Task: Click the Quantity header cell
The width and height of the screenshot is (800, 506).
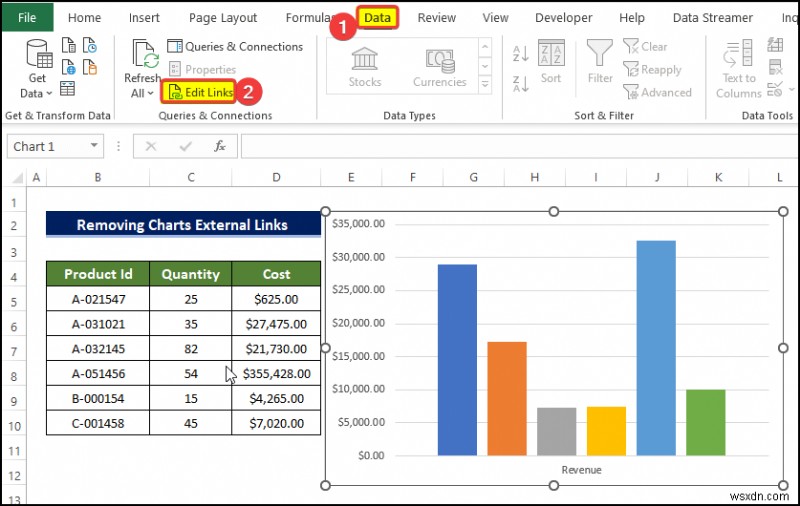Action: pos(190,274)
